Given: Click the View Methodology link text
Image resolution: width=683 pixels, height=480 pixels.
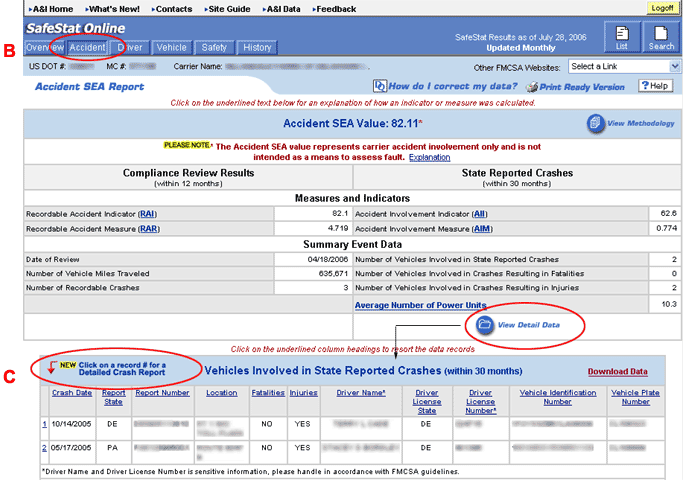Looking at the screenshot, I should click(641, 124).
